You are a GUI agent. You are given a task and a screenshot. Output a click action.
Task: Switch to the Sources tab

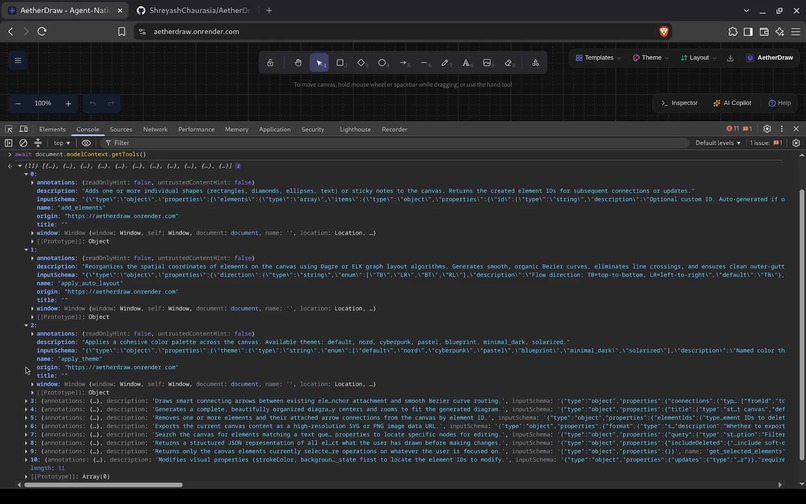(121, 129)
